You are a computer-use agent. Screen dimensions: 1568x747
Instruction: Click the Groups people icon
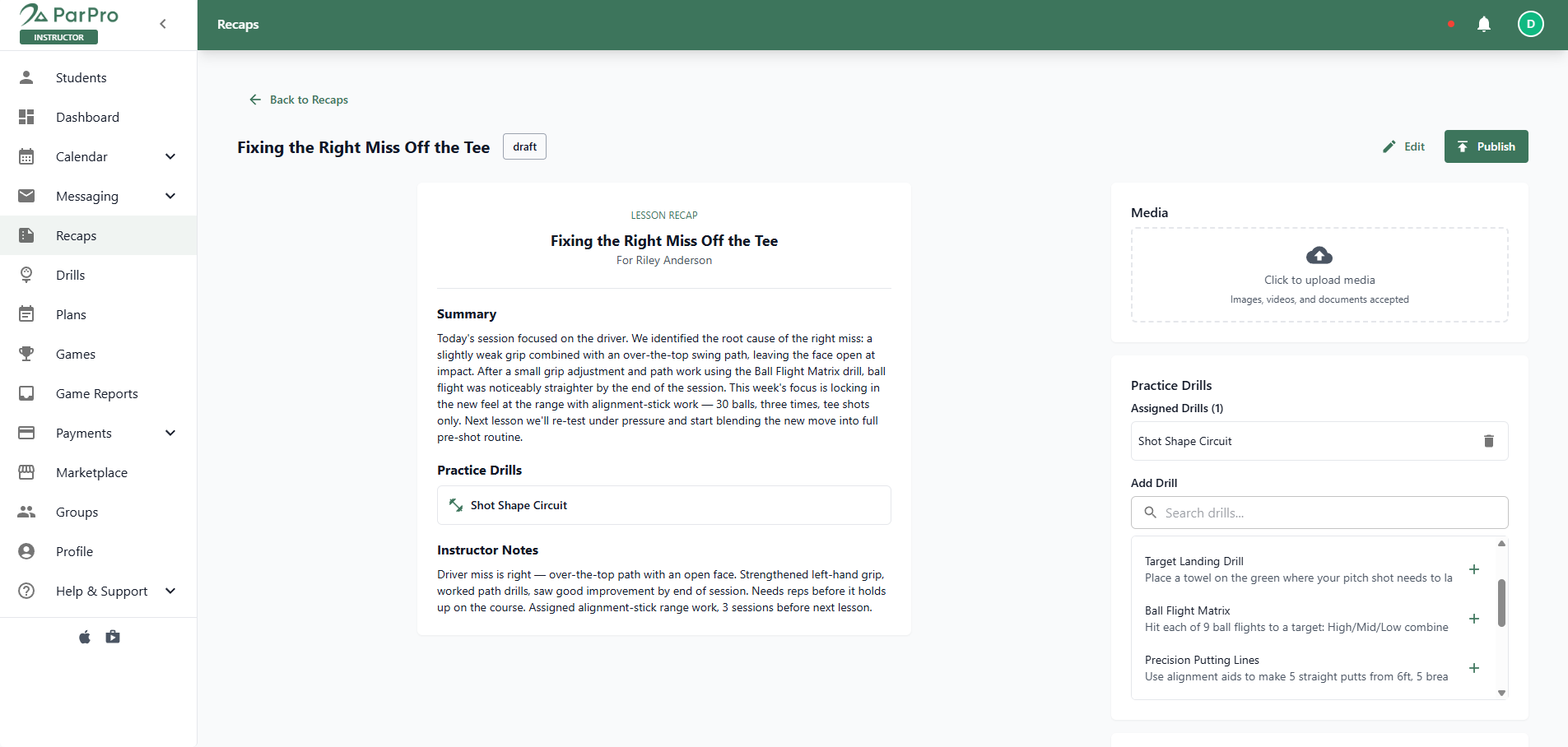point(26,512)
